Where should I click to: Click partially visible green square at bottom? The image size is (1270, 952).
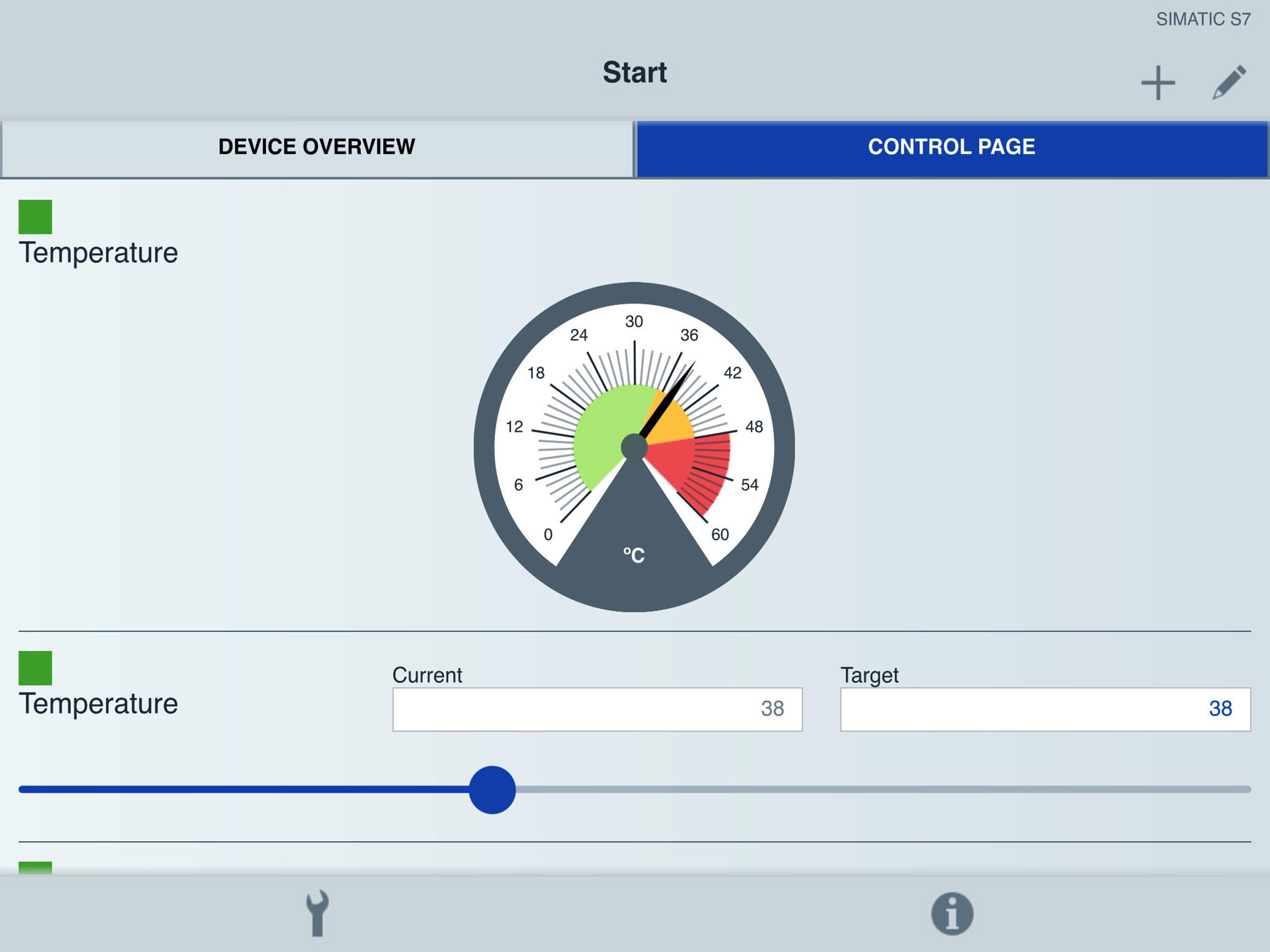click(35, 867)
